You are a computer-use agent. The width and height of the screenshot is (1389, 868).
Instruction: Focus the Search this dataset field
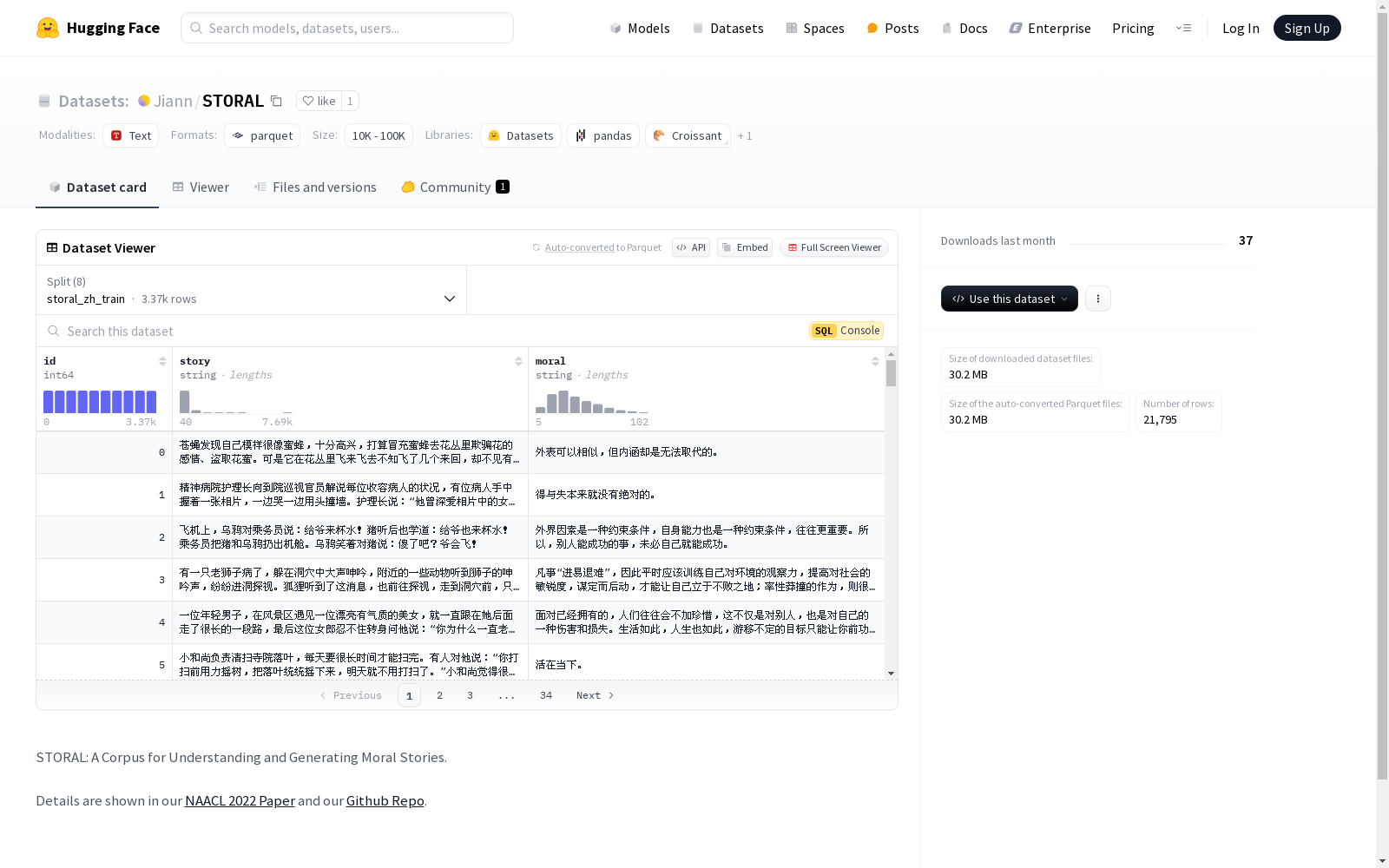[x=421, y=331]
